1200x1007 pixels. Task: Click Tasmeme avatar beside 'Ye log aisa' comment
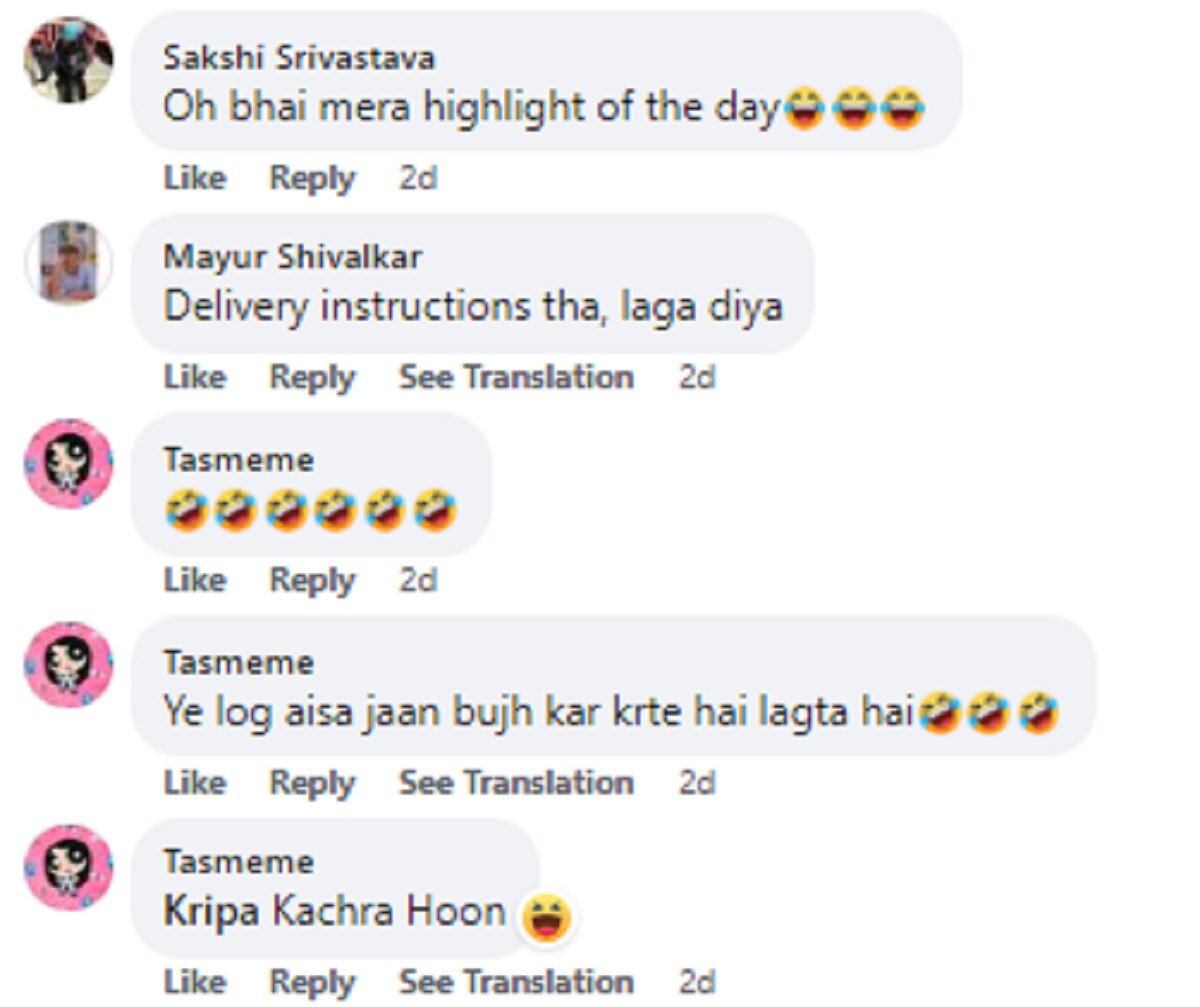pyautogui.click(x=68, y=666)
